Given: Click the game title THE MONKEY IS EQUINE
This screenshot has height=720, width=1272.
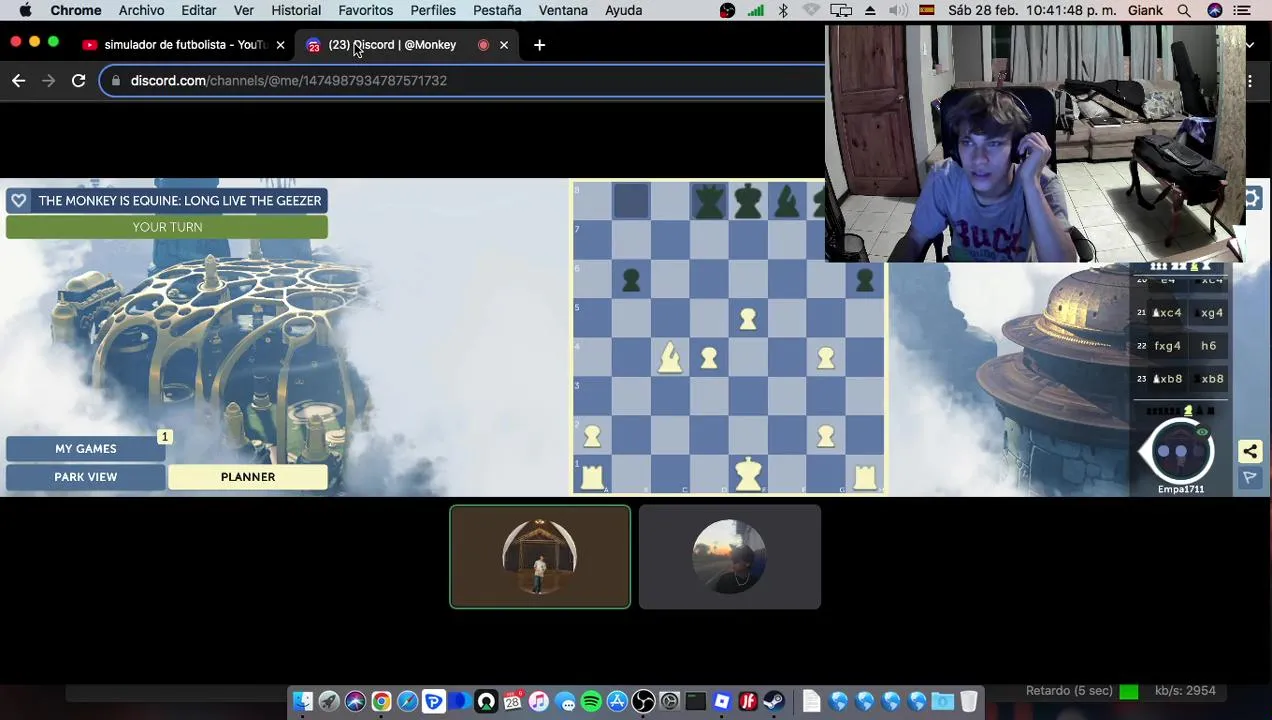Looking at the screenshot, I should [180, 201].
